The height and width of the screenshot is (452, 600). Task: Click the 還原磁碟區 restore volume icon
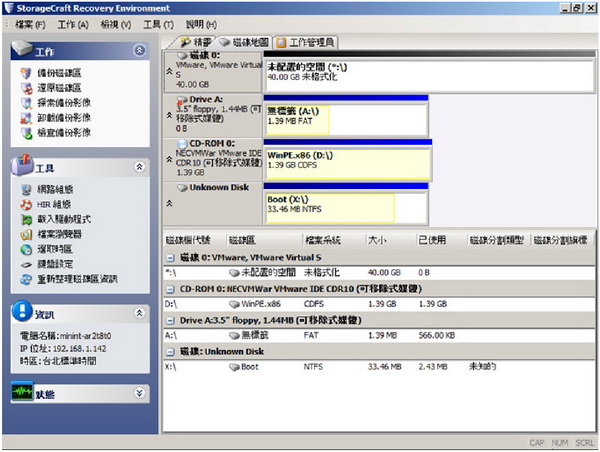click(x=25, y=89)
